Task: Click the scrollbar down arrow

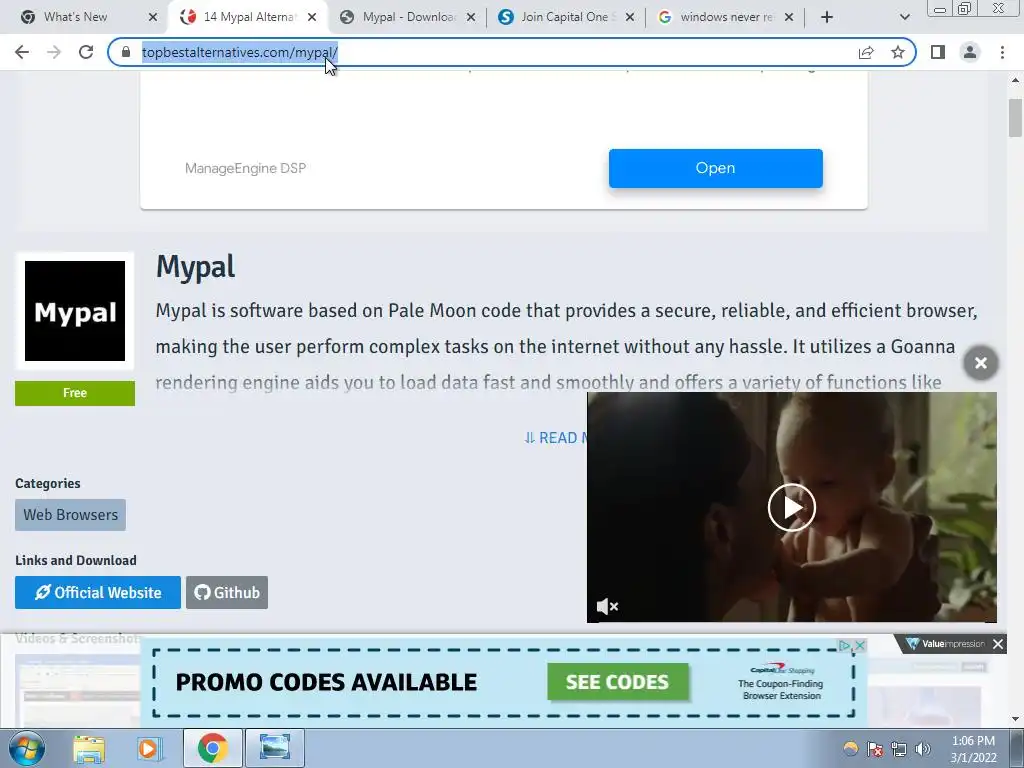Action: 1015,718
